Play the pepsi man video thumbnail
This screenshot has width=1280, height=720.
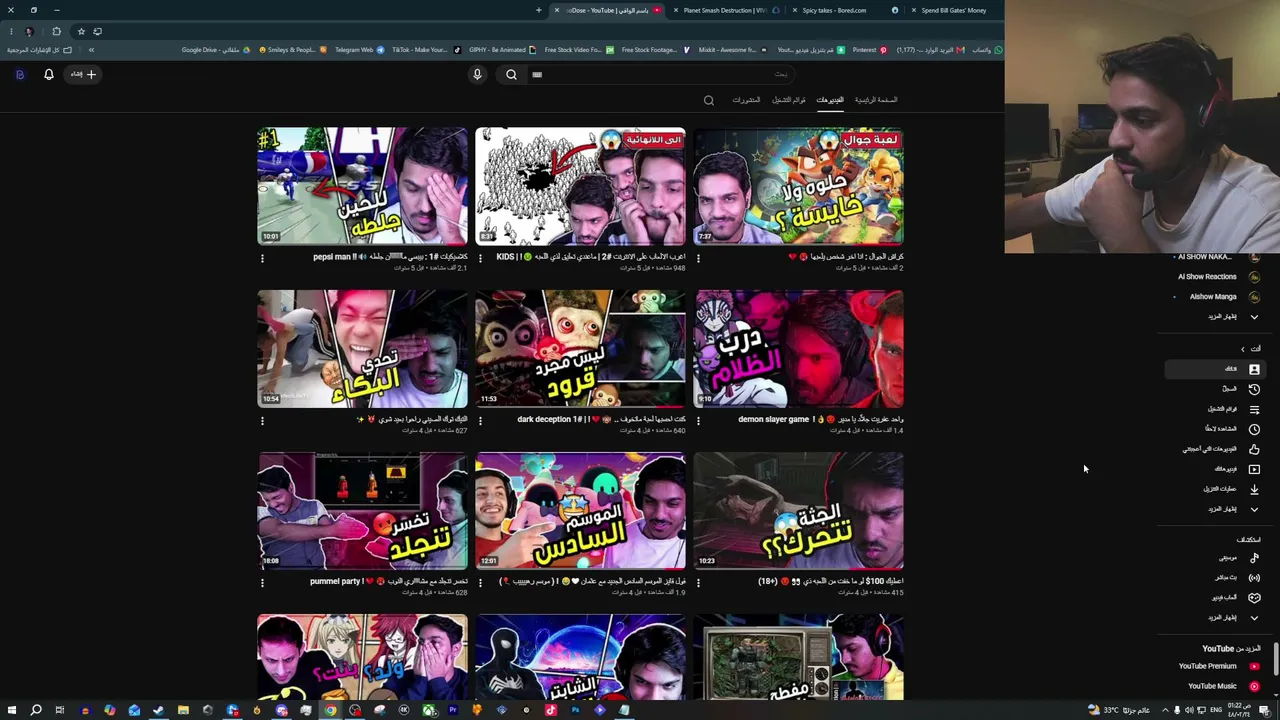coord(362,186)
